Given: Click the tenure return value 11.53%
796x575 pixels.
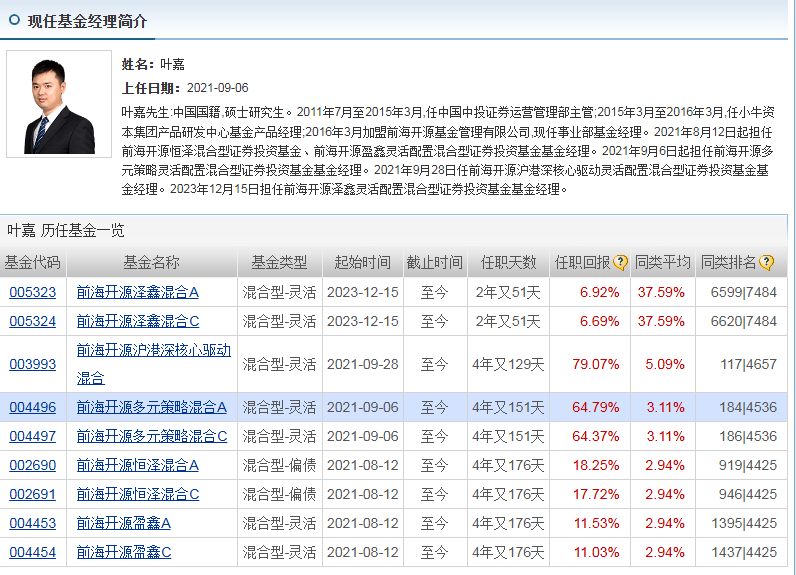Looking at the screenshot, I should tap(596, 523).
